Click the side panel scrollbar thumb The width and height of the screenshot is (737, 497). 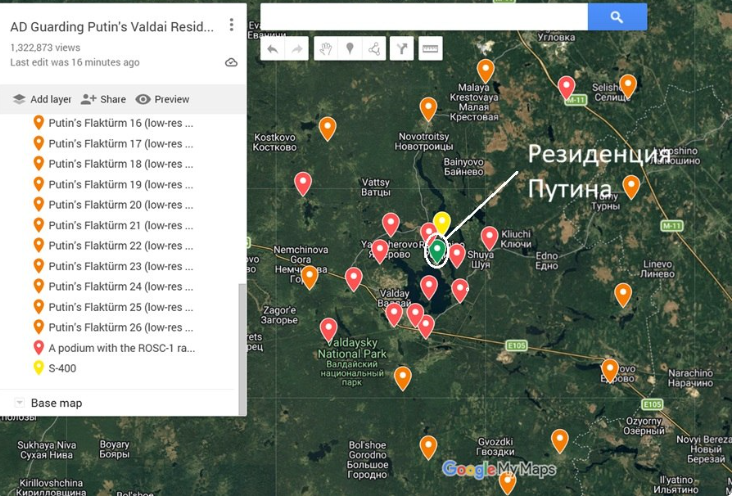243,349
